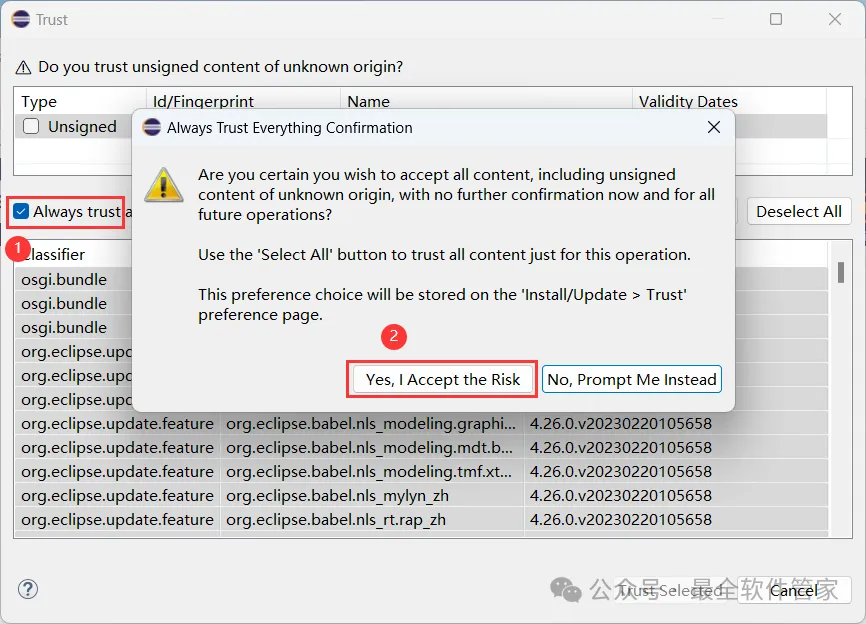Click the help question mark icon

(x=28, y=589)
